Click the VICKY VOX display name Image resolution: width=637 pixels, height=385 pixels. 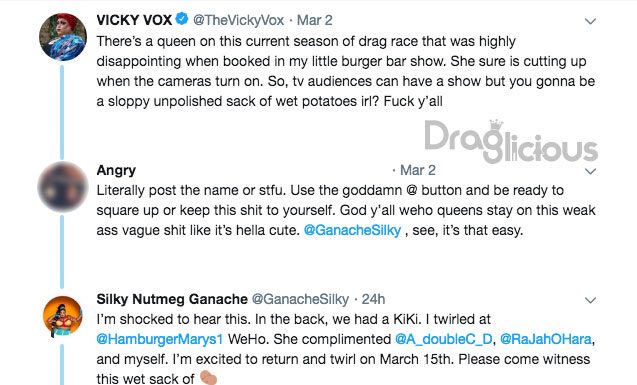coord(134,20)
